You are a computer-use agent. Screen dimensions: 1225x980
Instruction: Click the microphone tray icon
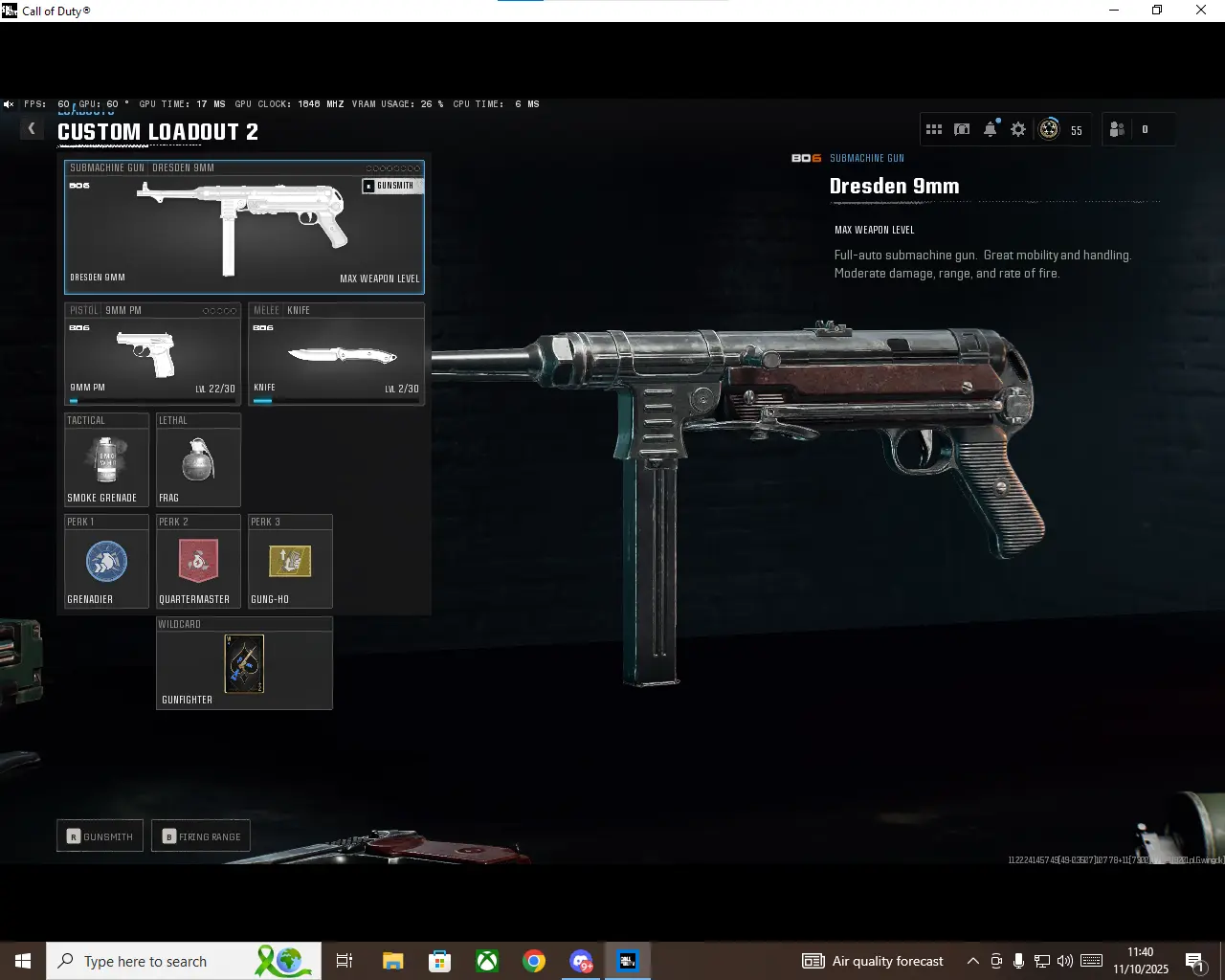tap(1019, 961)
